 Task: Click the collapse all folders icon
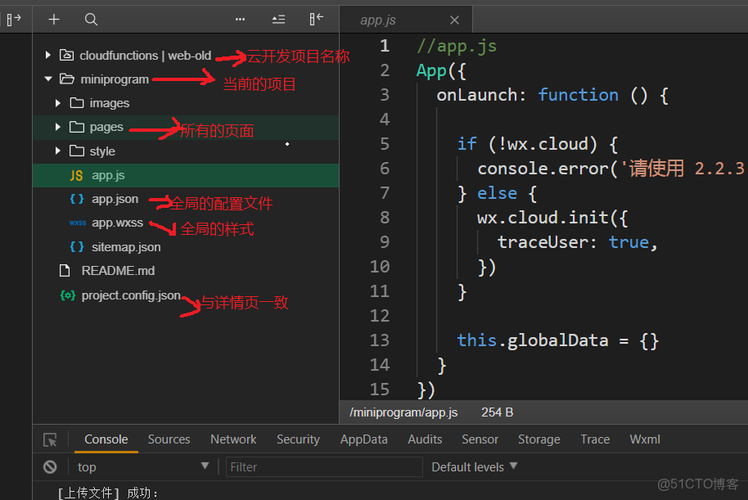click(279, 19)
